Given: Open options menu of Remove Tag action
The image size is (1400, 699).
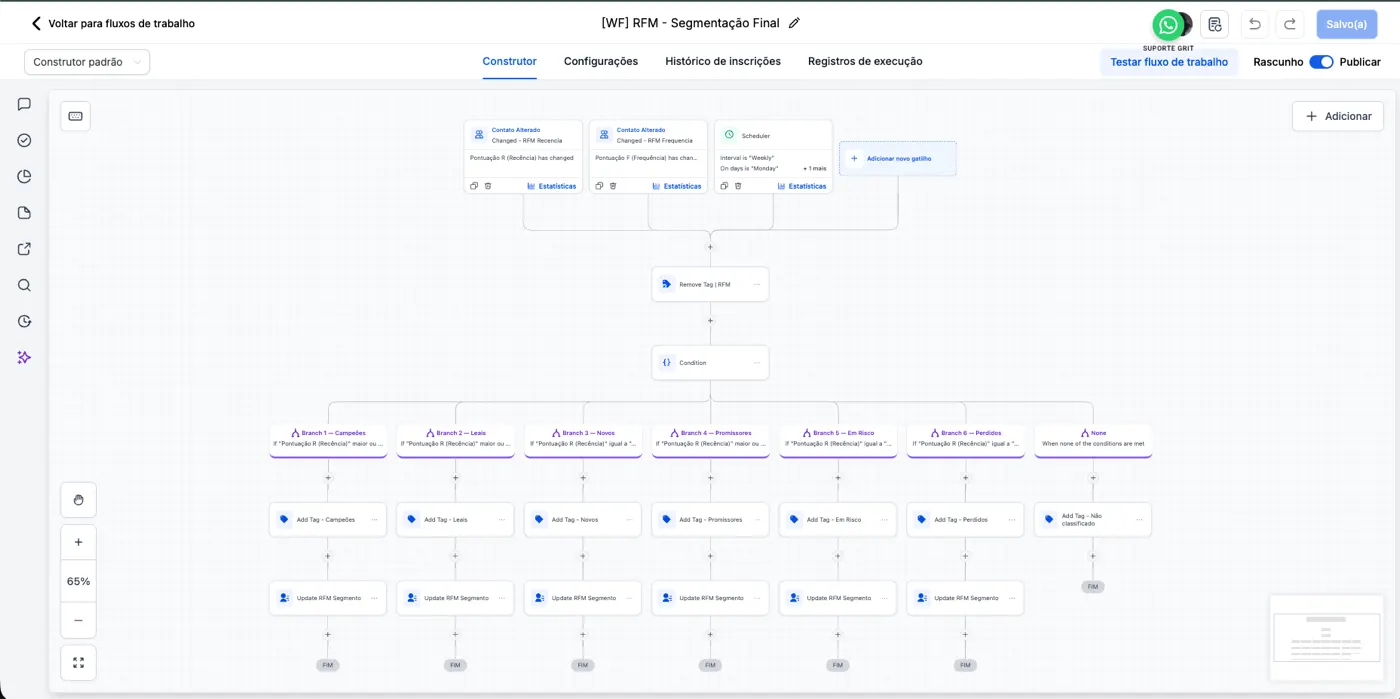Looking at the screenshot, I should pos(756,284).
